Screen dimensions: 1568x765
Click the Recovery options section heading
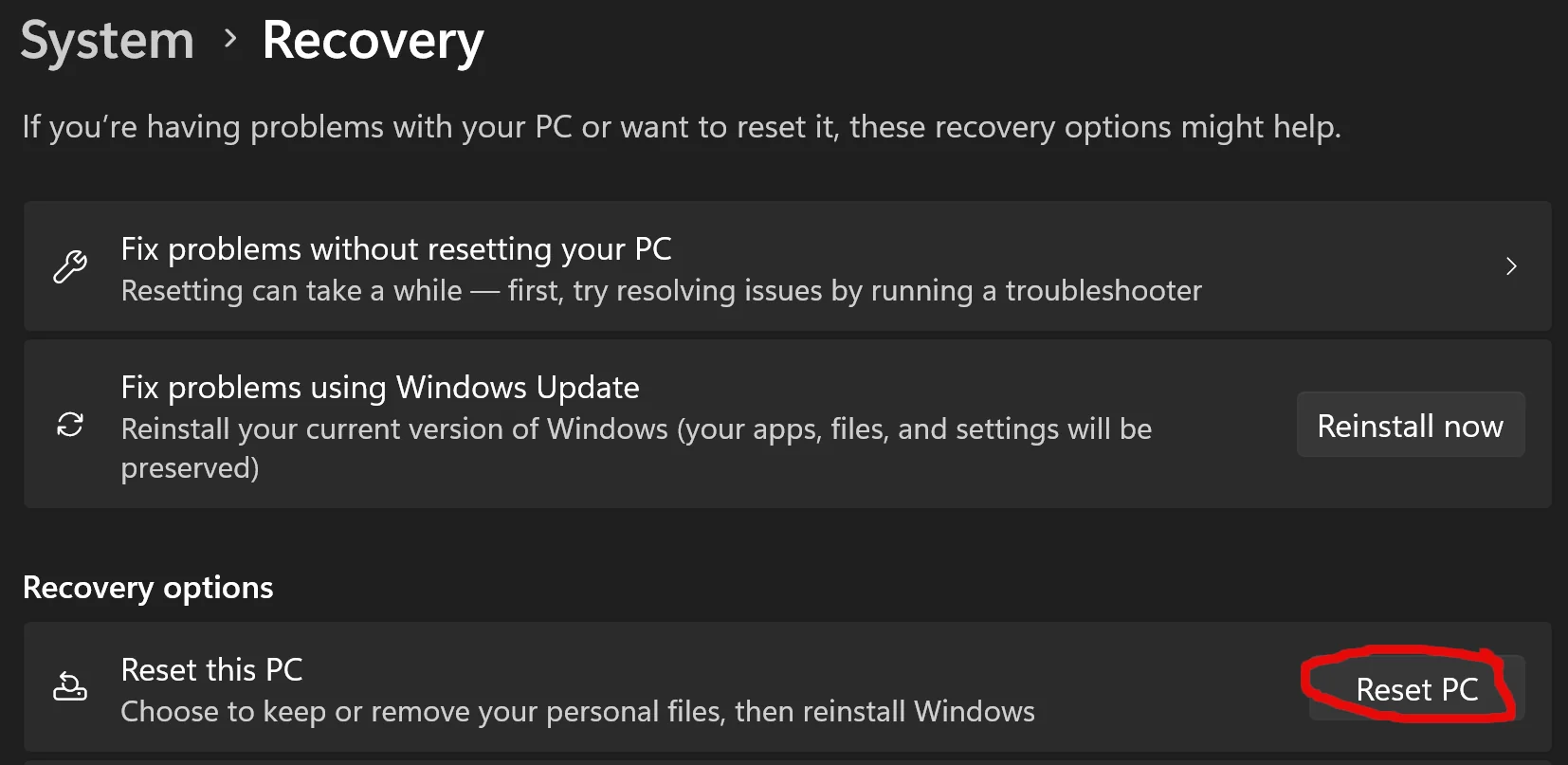(x=148, y=588)
